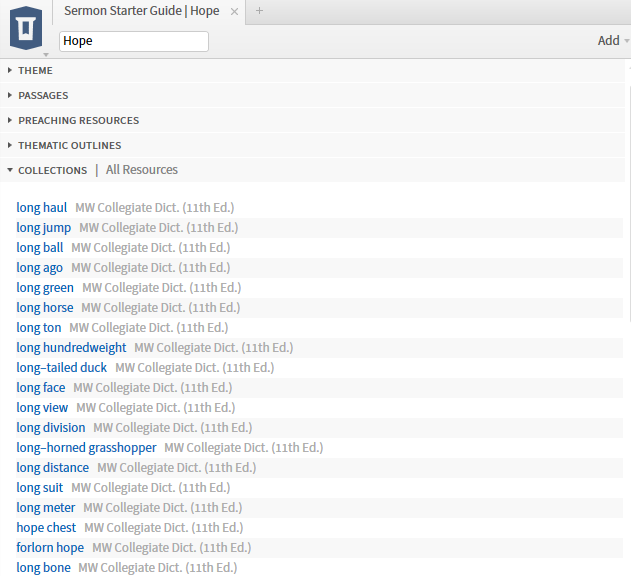Open the long face entry
Image resolution: width=631 pixels, height=576 pixels.
[x=41, y=388]
